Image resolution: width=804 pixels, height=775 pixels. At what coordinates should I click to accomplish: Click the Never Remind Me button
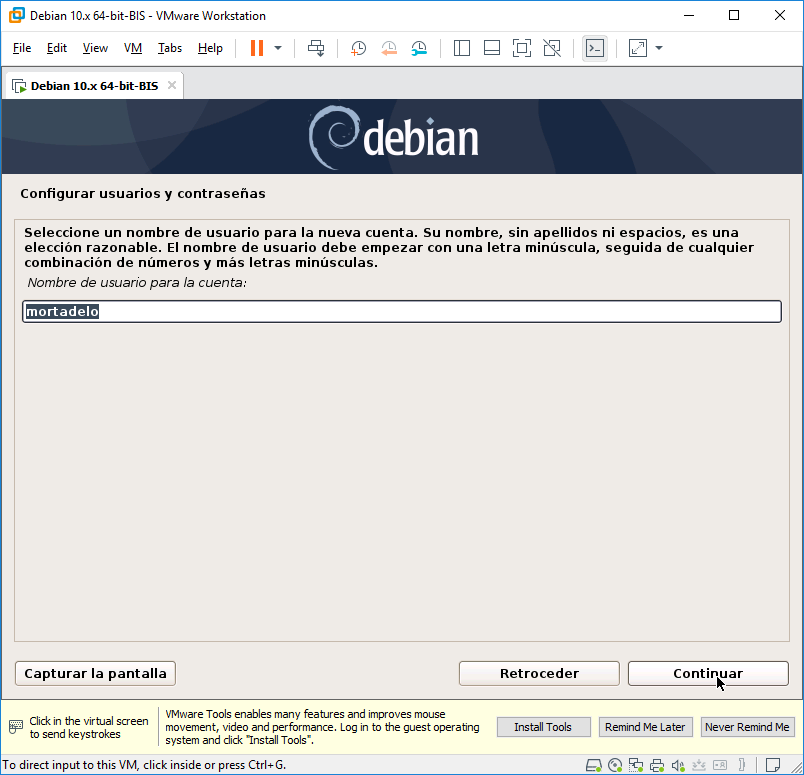point(748,727)
